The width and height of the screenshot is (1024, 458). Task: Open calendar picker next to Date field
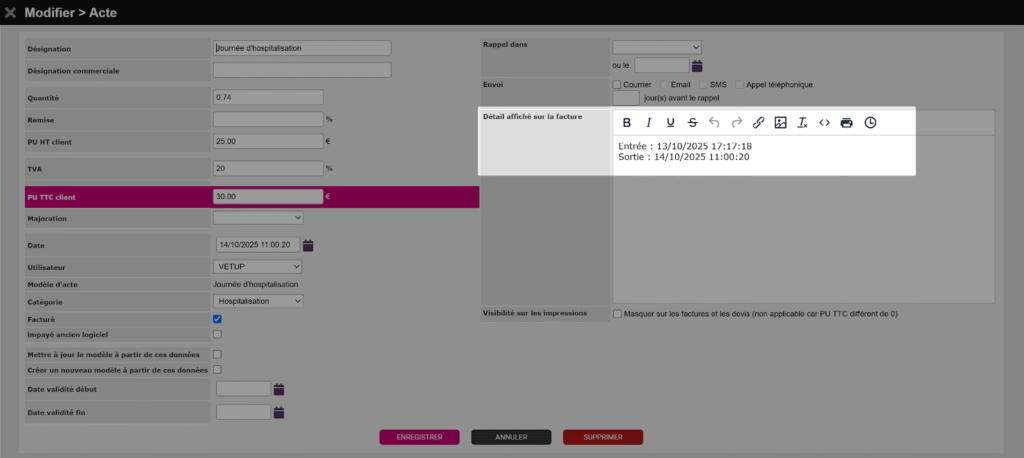(308, 245)
